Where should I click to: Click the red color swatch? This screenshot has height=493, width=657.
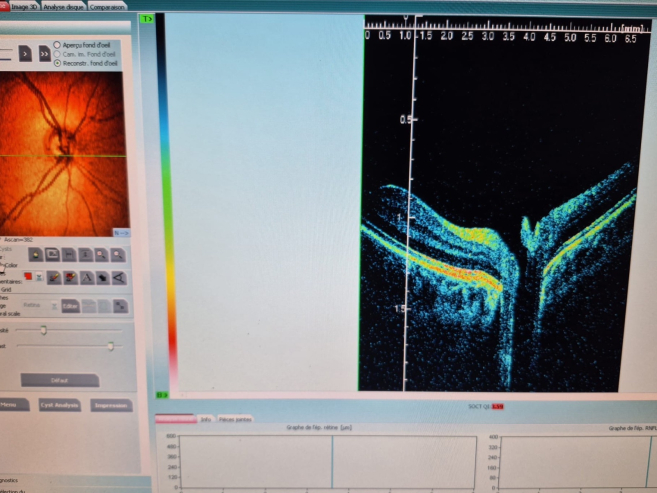point(28,276)
